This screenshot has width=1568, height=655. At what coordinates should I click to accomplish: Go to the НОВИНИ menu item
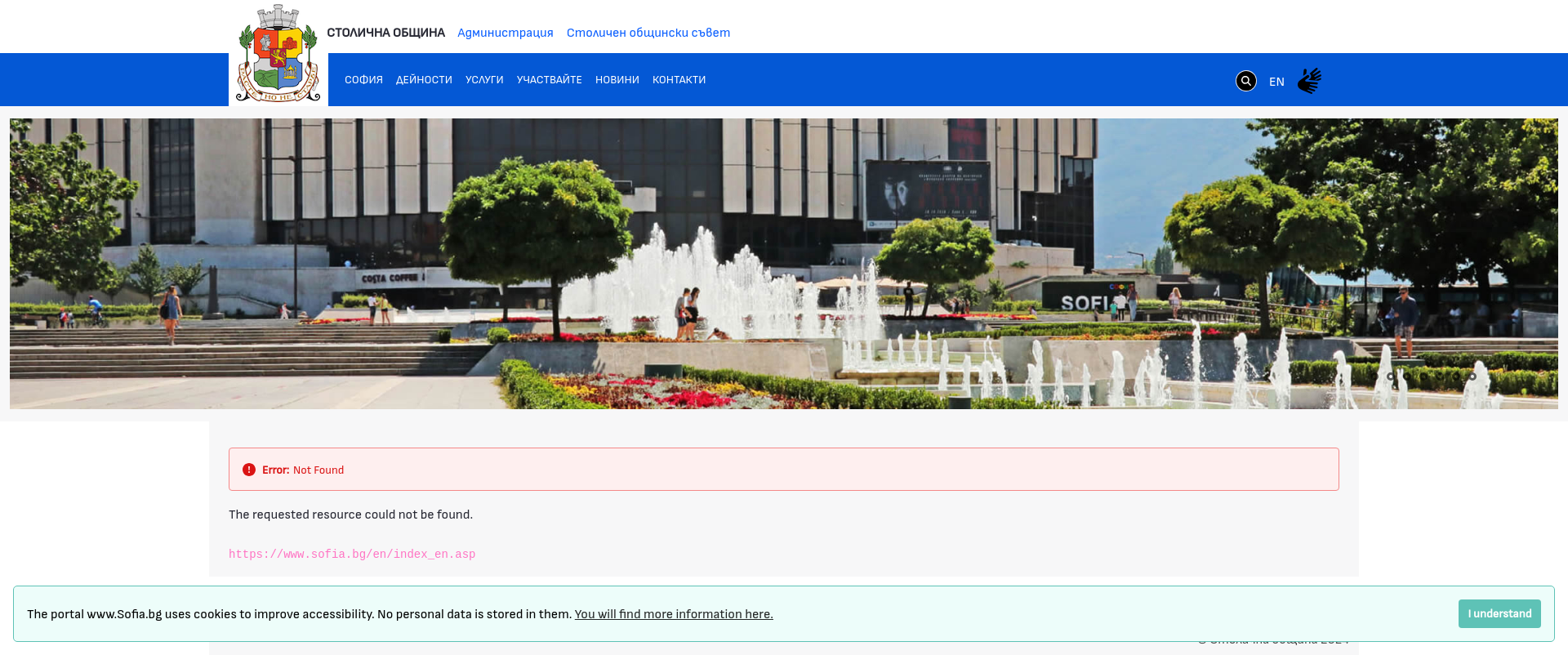click(617, 80)
